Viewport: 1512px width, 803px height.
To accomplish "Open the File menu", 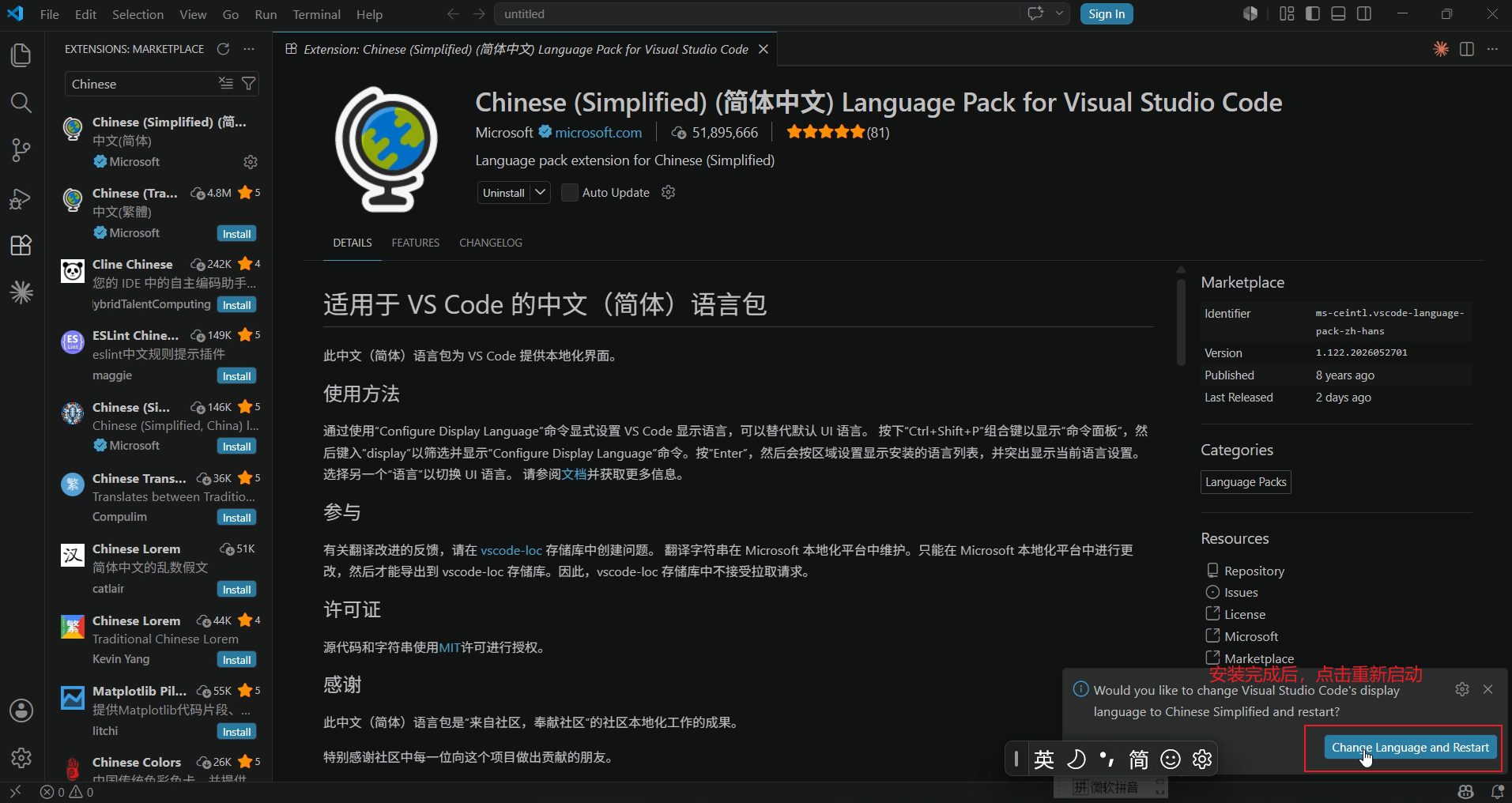I will coord(49,14).
